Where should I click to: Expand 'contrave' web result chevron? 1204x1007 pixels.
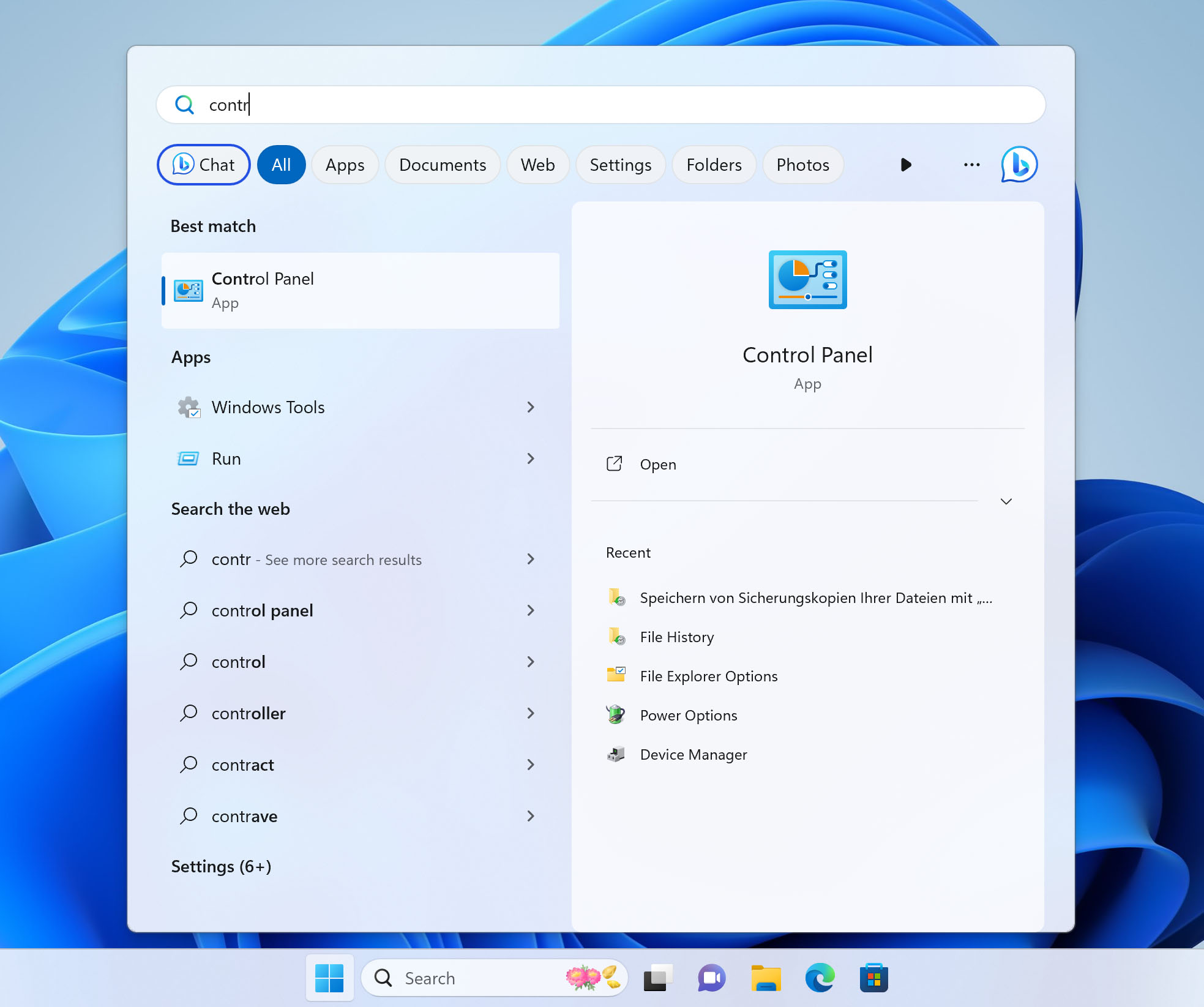point(531,816)
